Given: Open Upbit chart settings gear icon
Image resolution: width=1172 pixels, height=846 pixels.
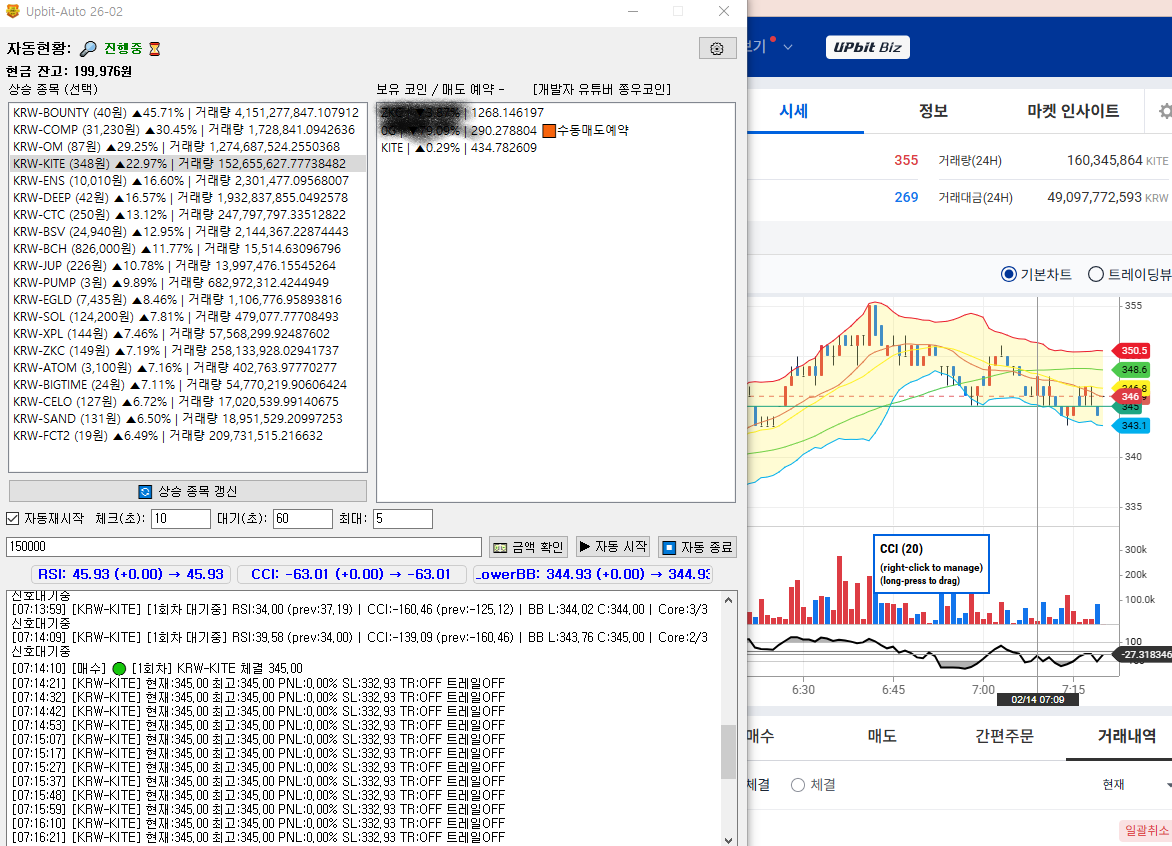Looking at the screenshot, I should coord(1165,111).
